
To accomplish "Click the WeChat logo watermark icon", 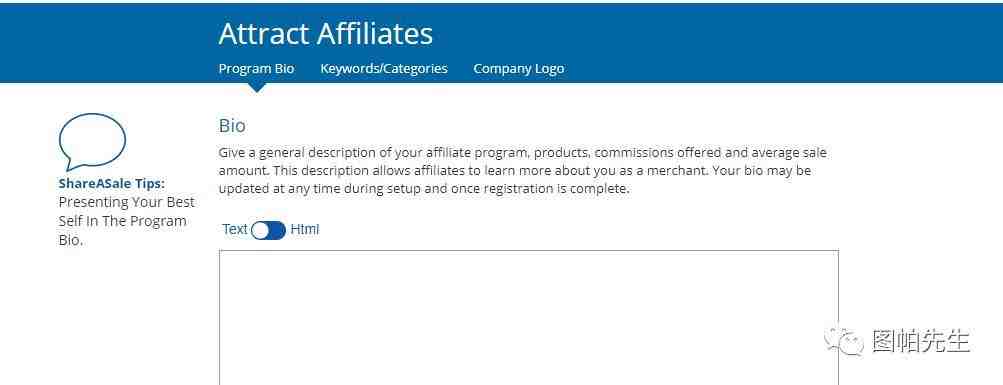I will coord(843,342).
